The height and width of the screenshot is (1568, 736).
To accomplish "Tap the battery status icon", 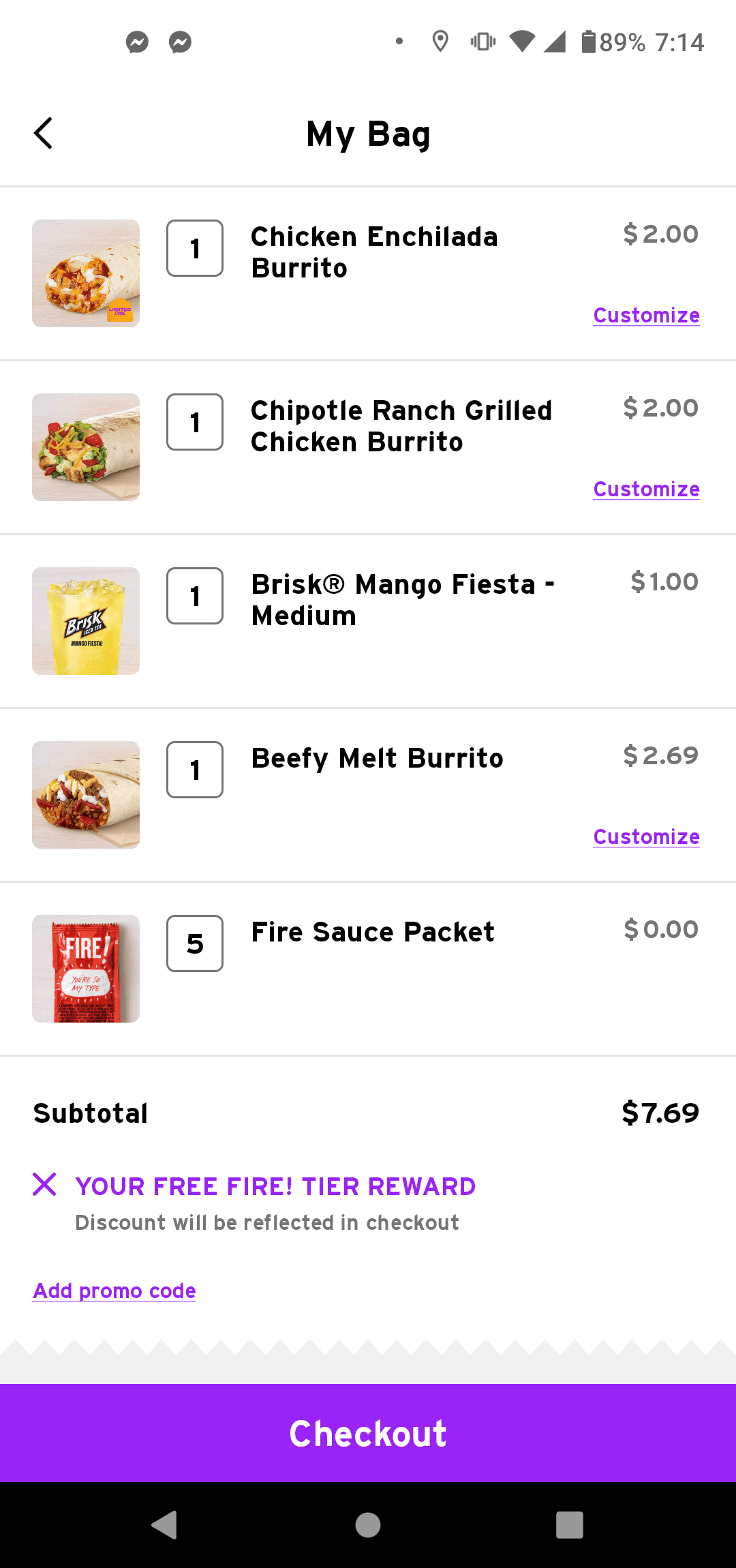I will pyautogui.click(x=588, y=42).
